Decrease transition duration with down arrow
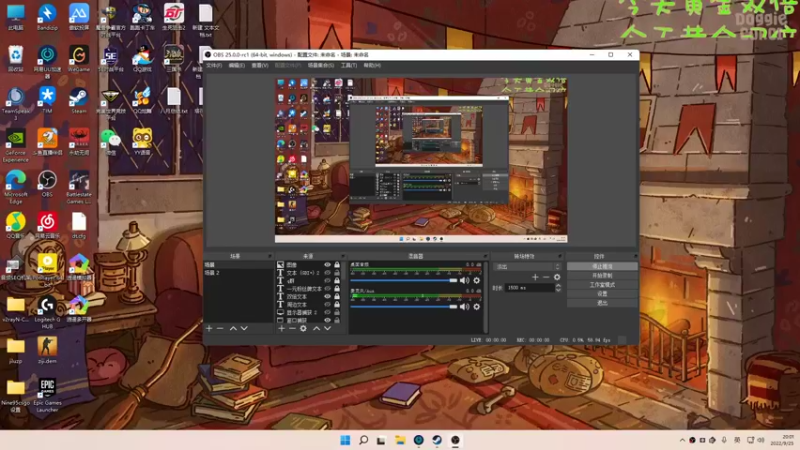 (x=558, y=290)
